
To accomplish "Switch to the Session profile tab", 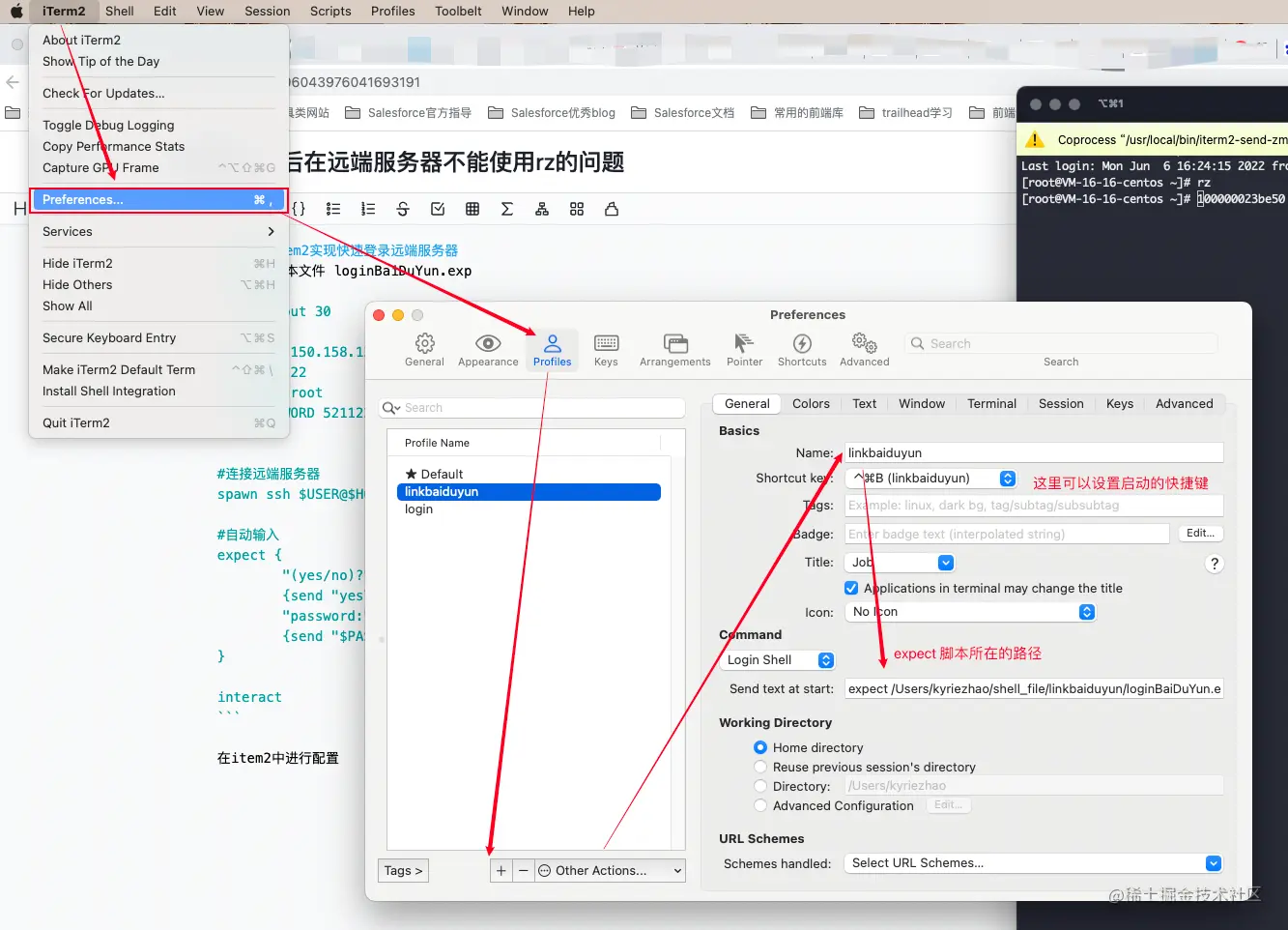I will [x=1061, y=403].
